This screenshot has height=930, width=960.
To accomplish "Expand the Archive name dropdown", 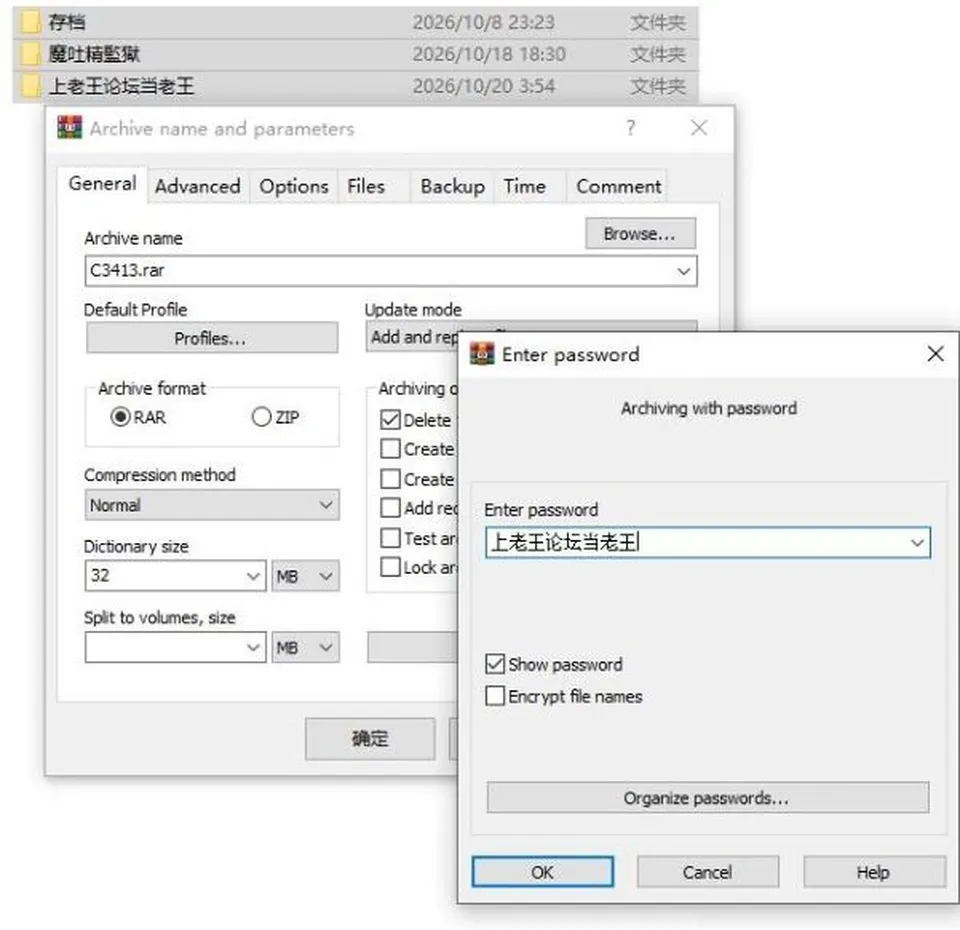I will pos(684,271).
